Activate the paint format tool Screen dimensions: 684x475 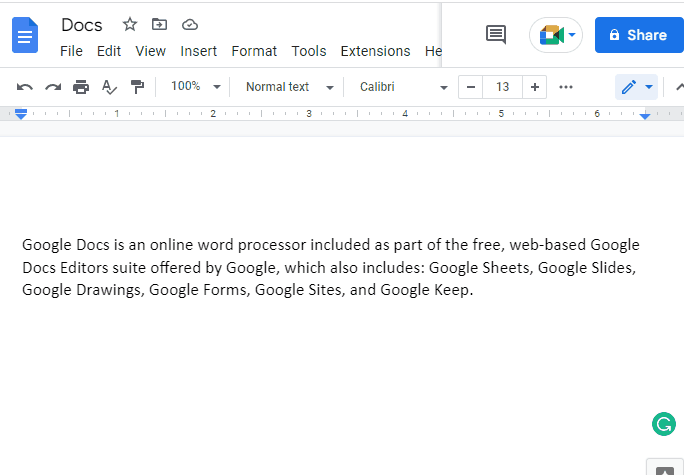[x=137, y=87]
